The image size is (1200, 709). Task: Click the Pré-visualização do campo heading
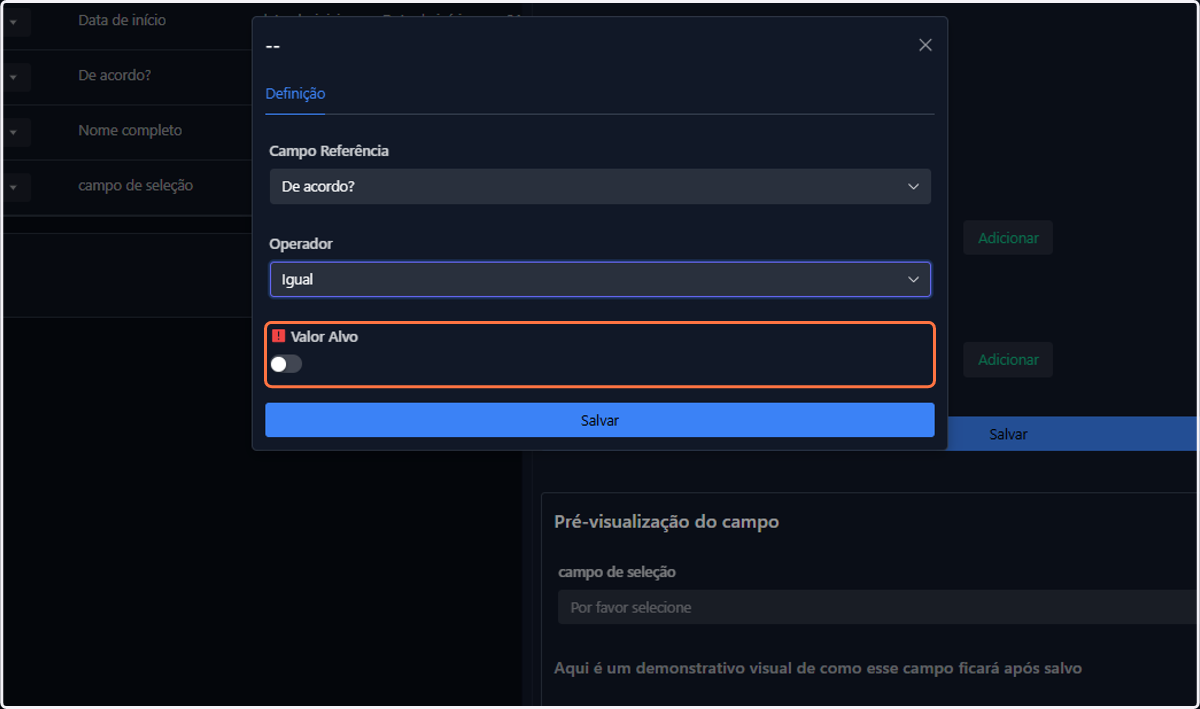coord(666,522)
